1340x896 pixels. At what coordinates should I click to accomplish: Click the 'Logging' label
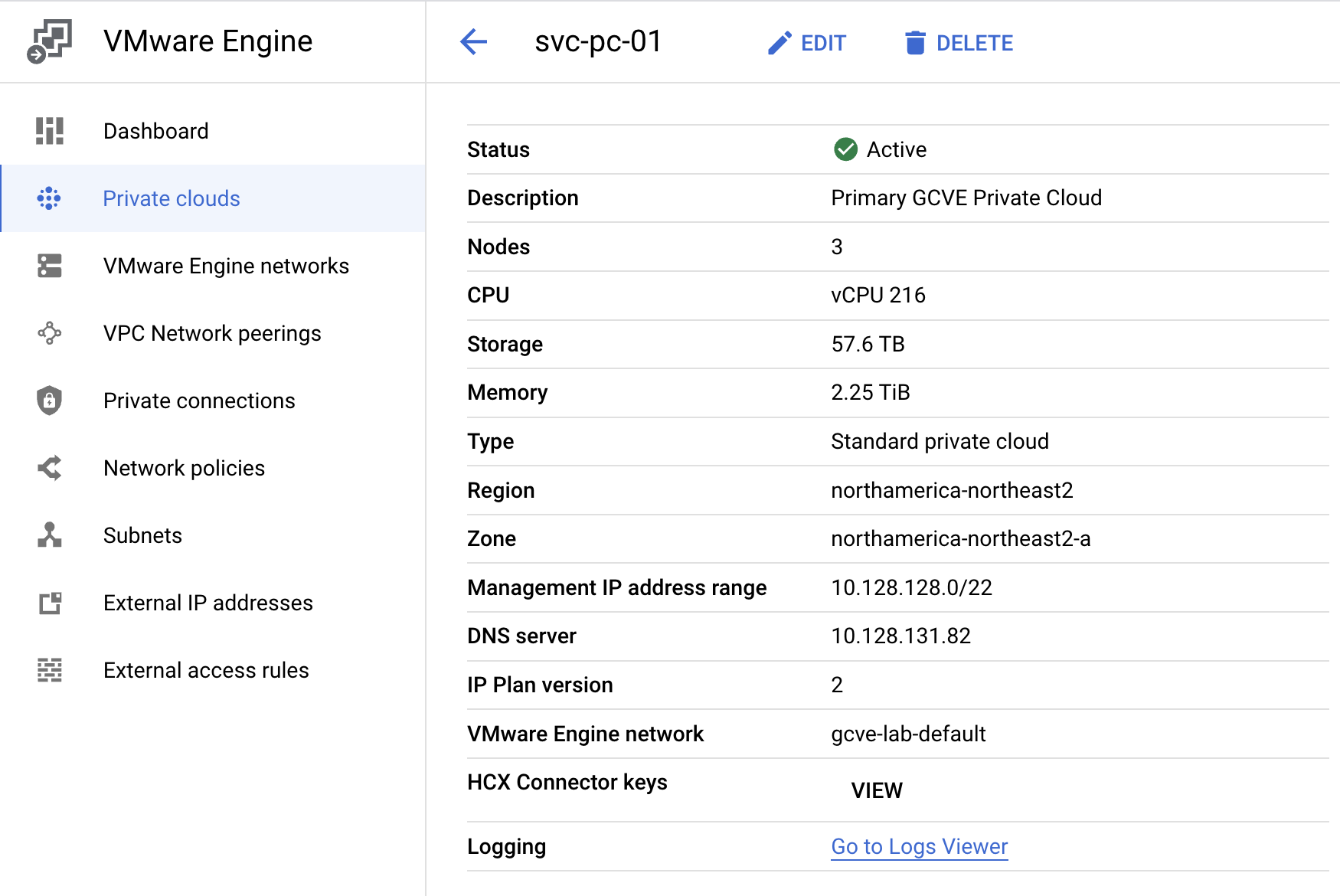[x=507, y=846]
